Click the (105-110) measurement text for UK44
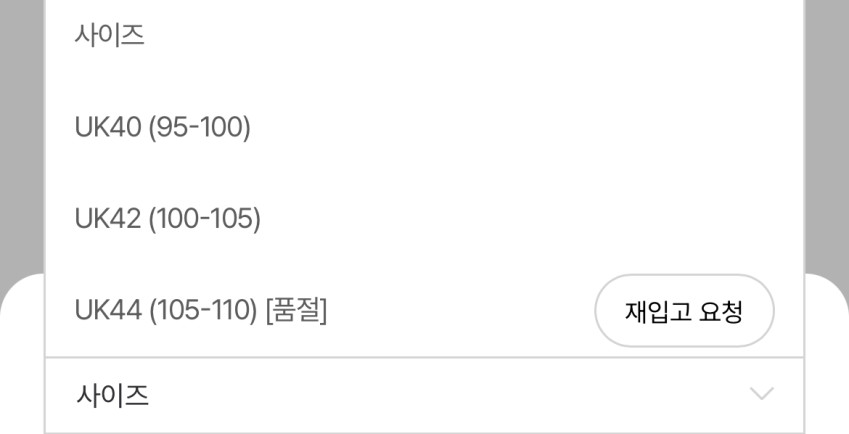This screenshot has height=434, width=849. pos(204,311)
